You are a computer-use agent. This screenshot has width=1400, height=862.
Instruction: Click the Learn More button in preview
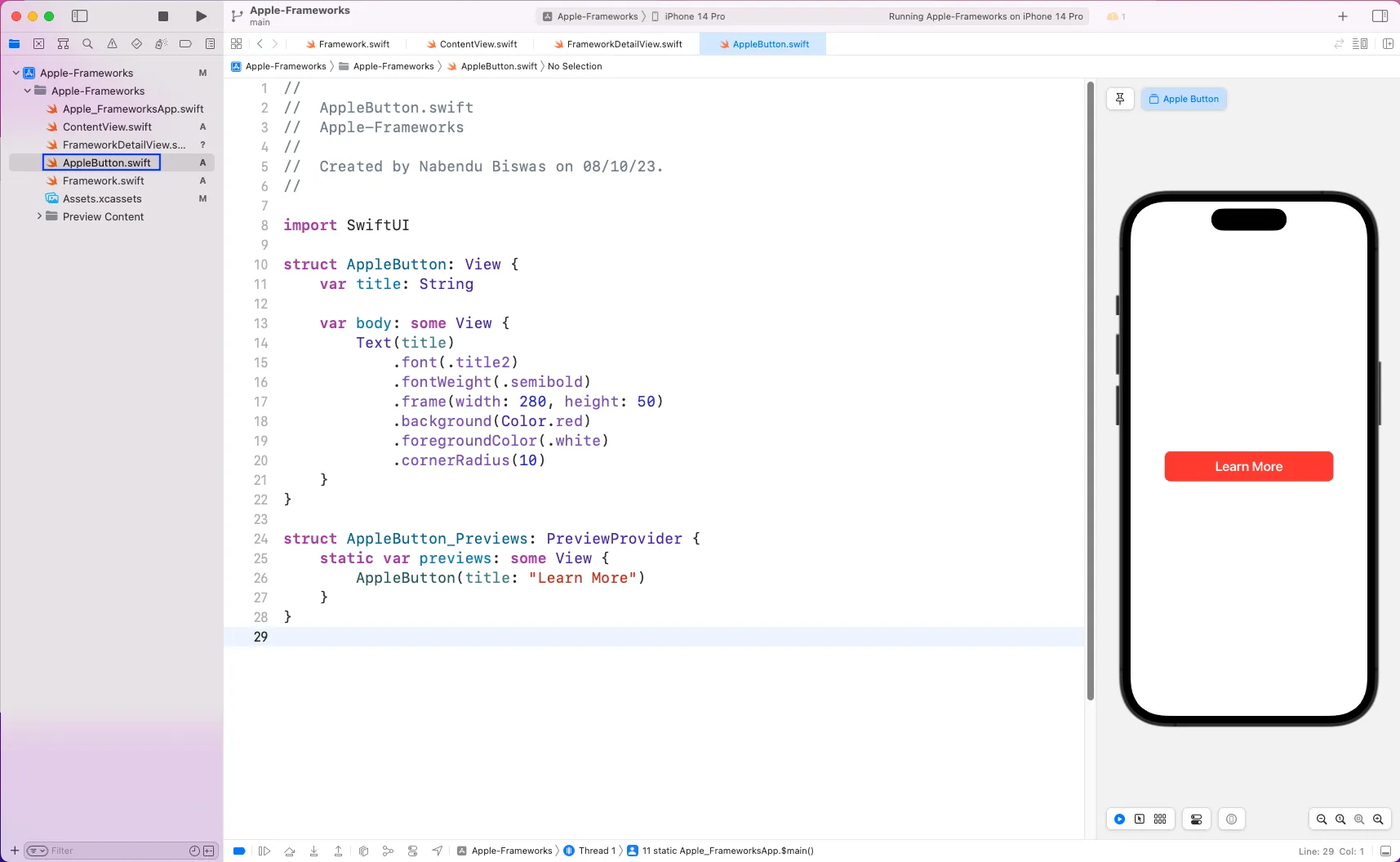pos(1248,466)
